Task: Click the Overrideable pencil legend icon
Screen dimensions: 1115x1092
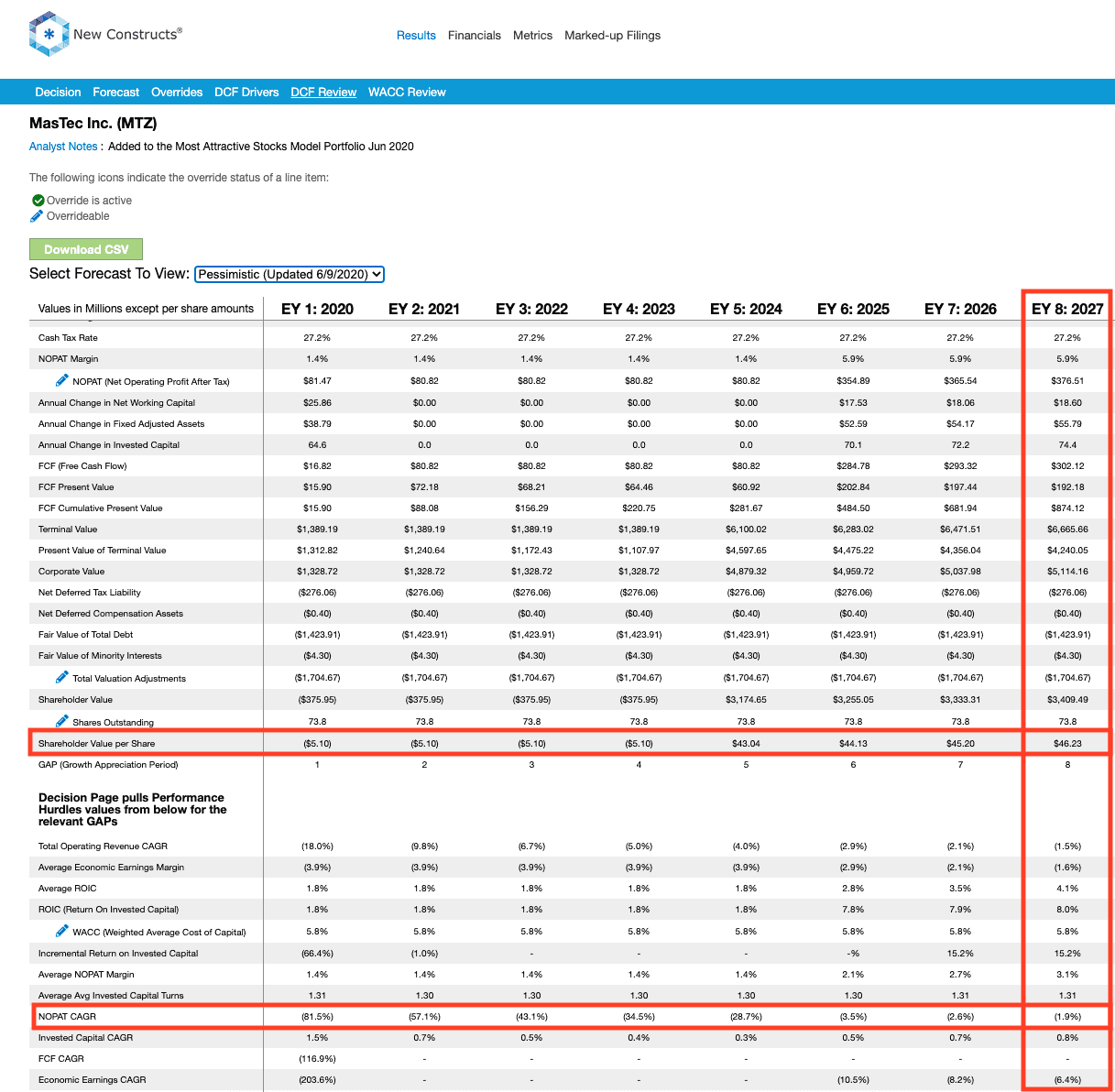Action: [x=37, y=215]
